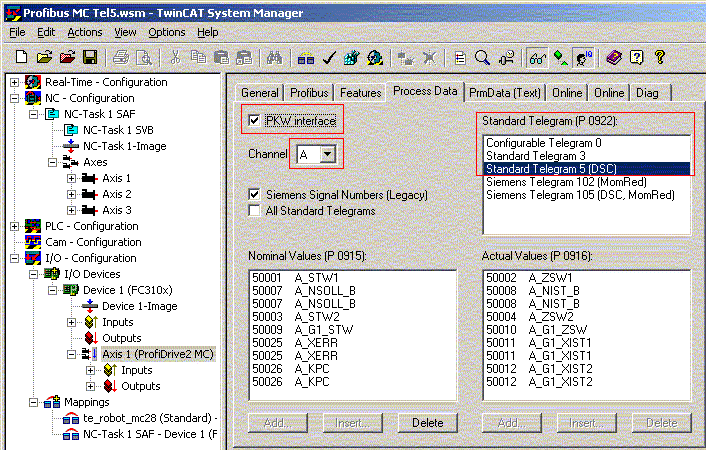The height and width of the screenshot is (450, 706).
Task: Collapse the NC - Configuration node
Action: coord(14,98)
